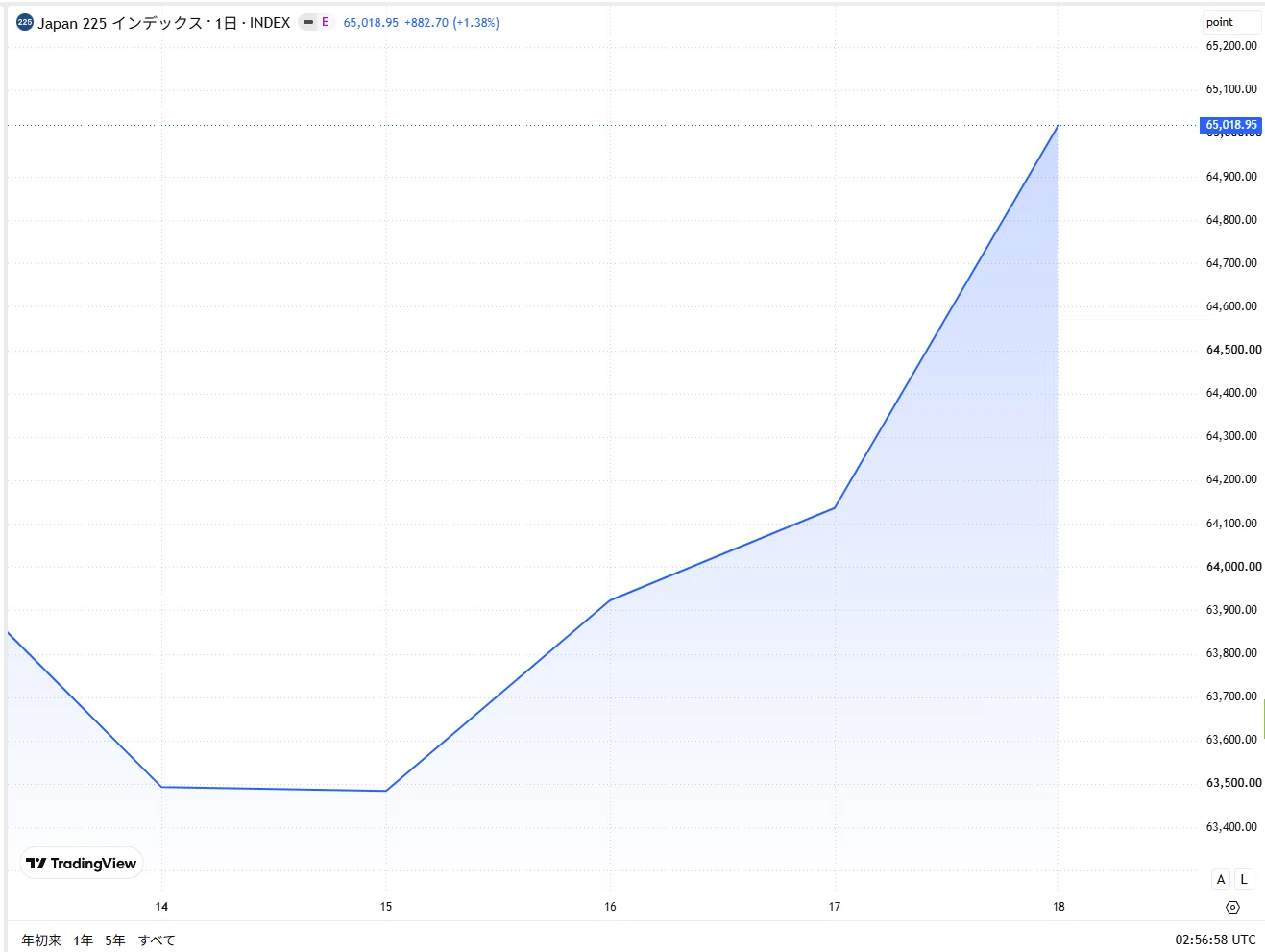Viewport: 1265px width, 952px height.
Task: Click the 64,800.00 price axis label
Action: 1231,220
